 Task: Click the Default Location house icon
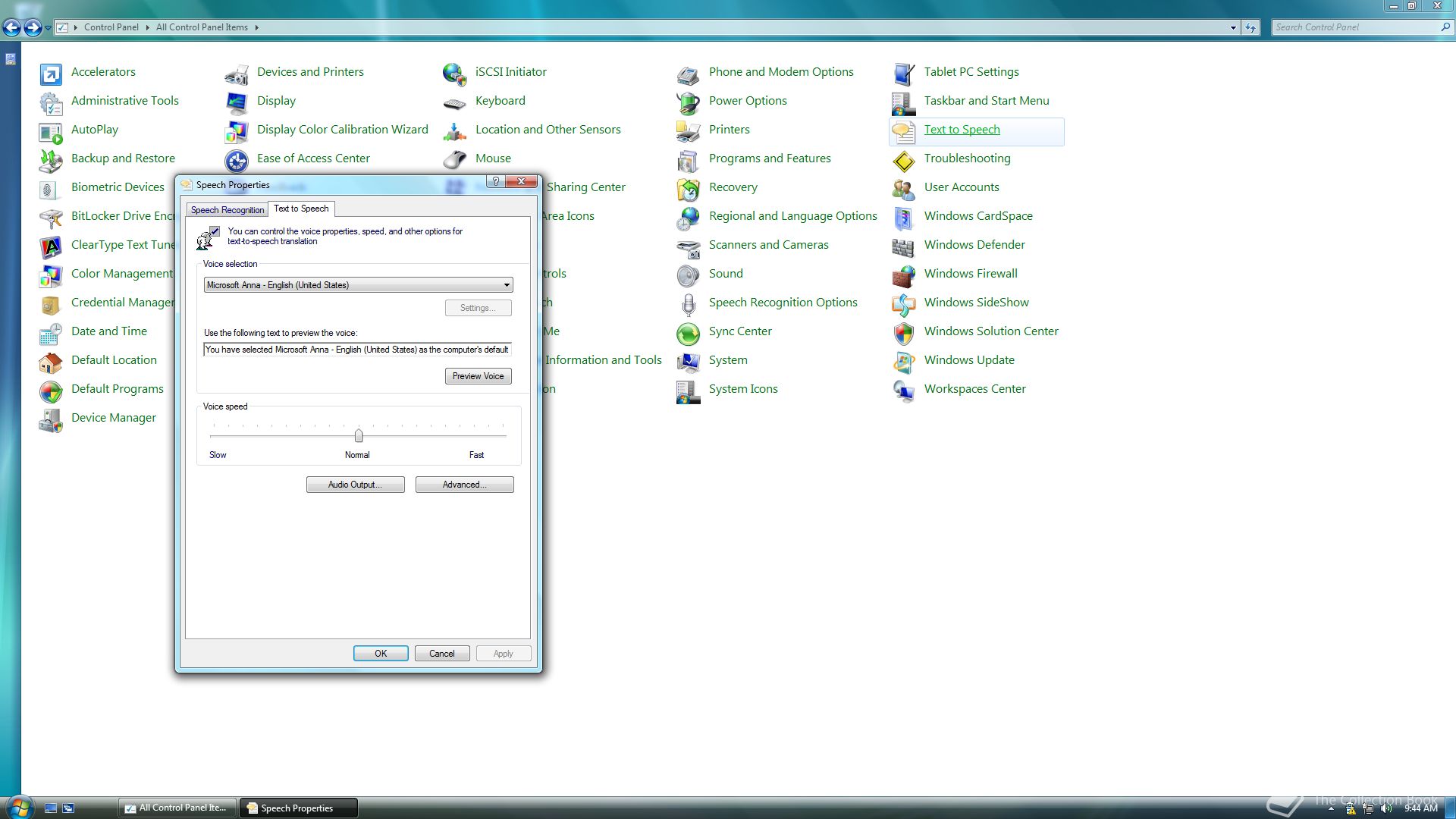tap(50, 362)
